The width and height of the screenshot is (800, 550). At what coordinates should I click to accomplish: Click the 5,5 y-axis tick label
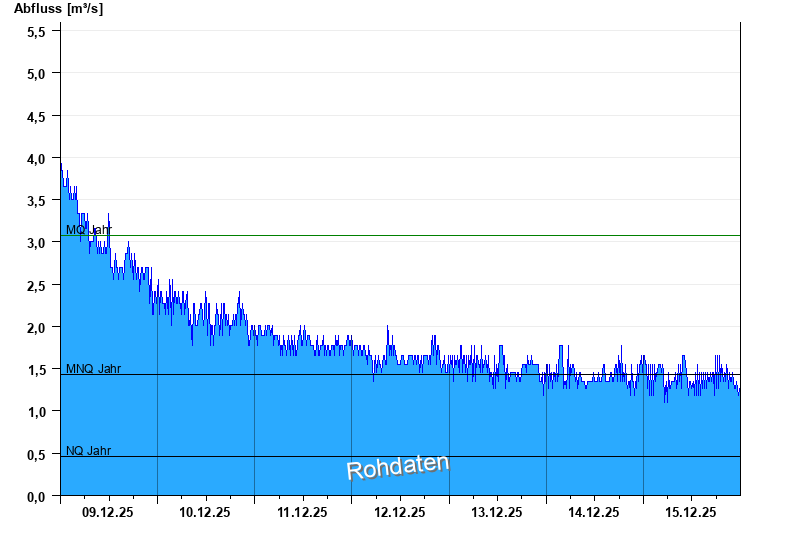tap(36, 32)
